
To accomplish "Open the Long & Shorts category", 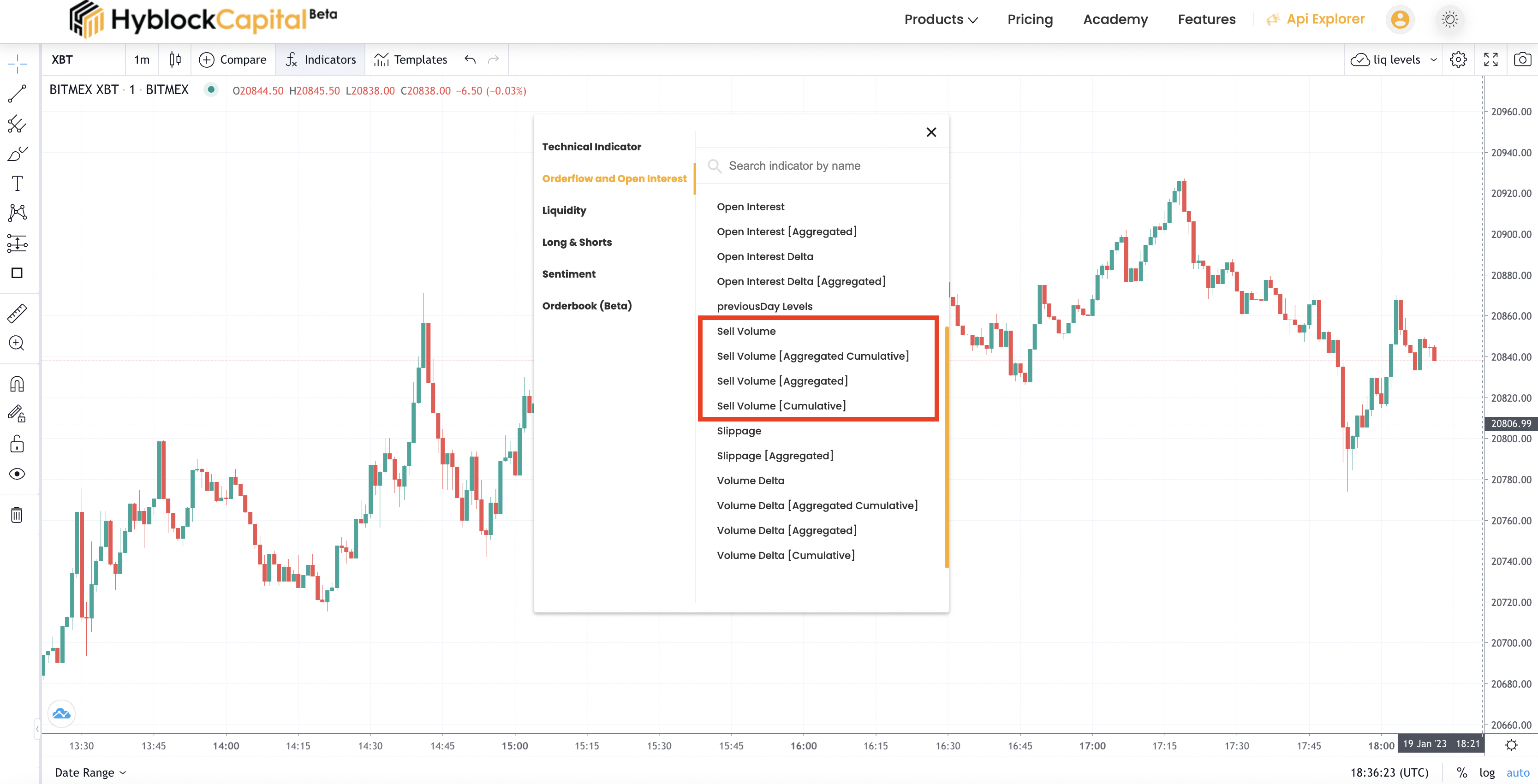I will pos(577,242).
